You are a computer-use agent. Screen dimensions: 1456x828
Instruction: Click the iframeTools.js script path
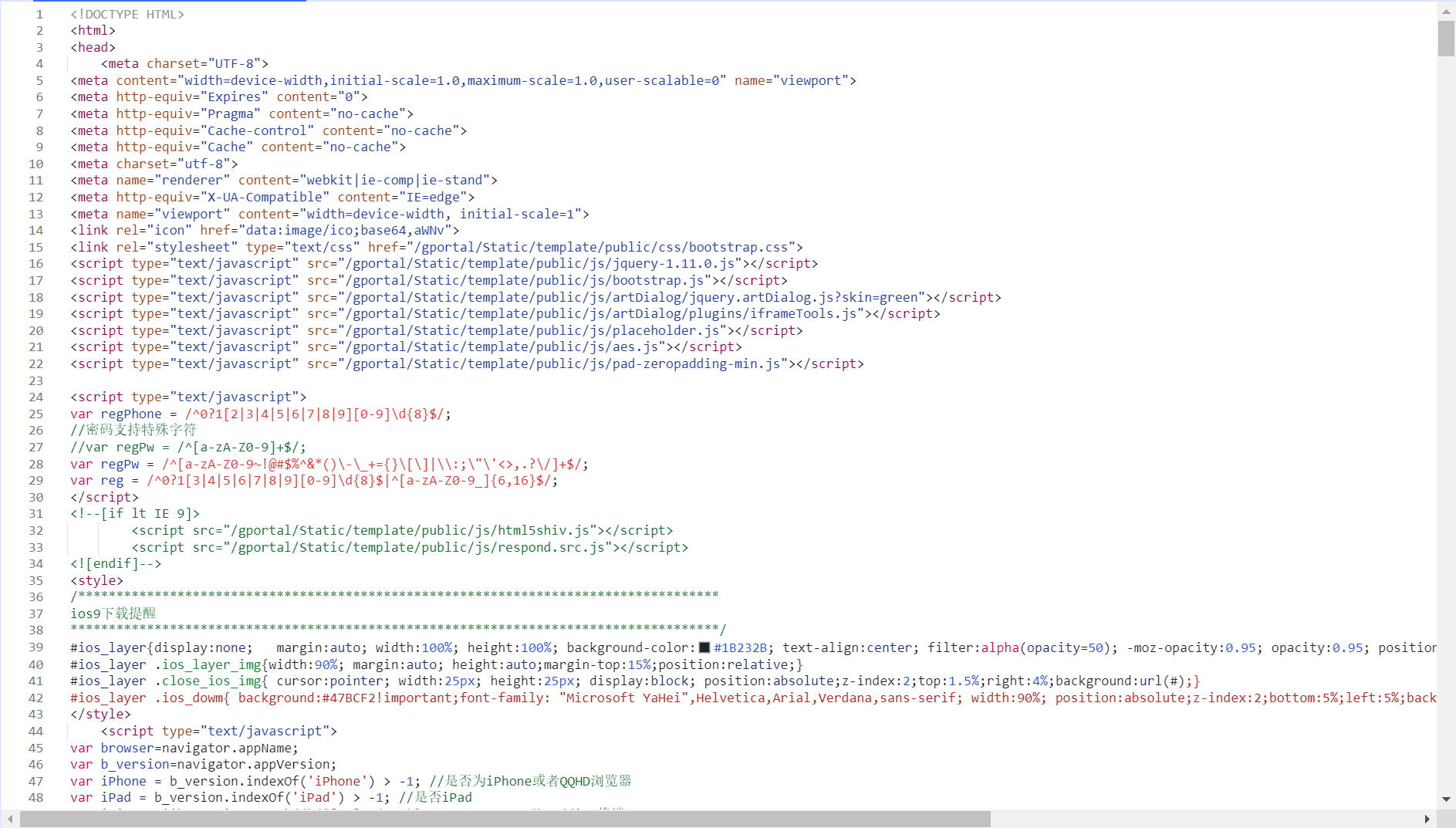coord(604,313)
